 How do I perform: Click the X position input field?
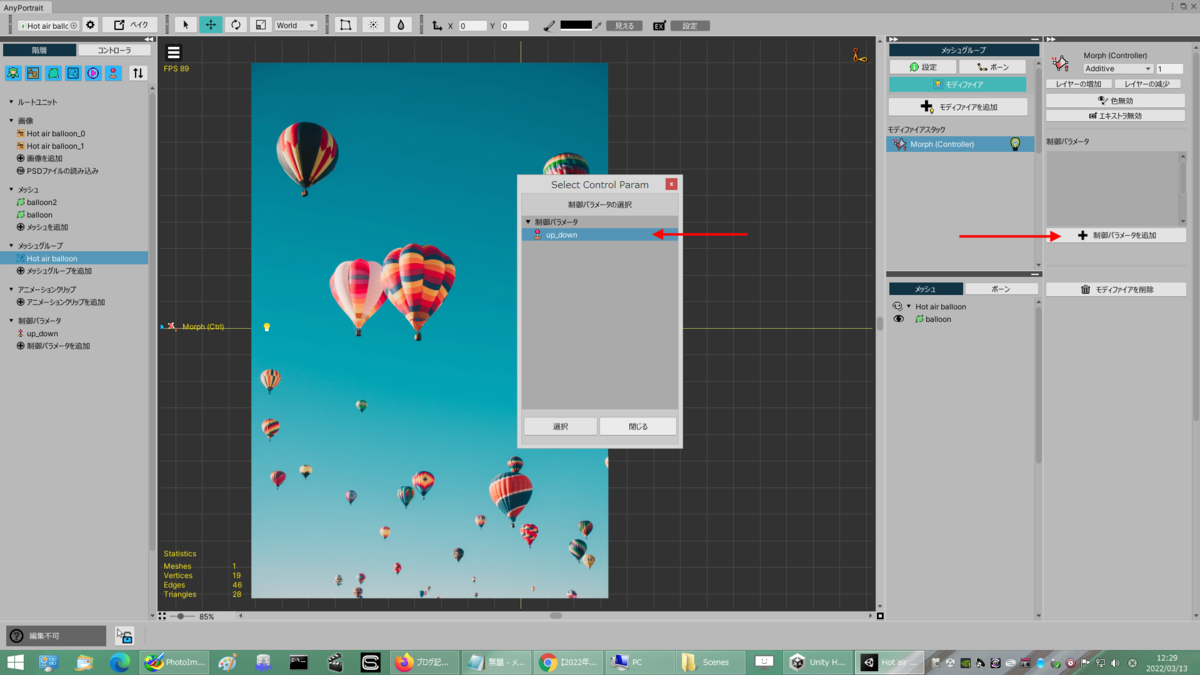point(472,26)
